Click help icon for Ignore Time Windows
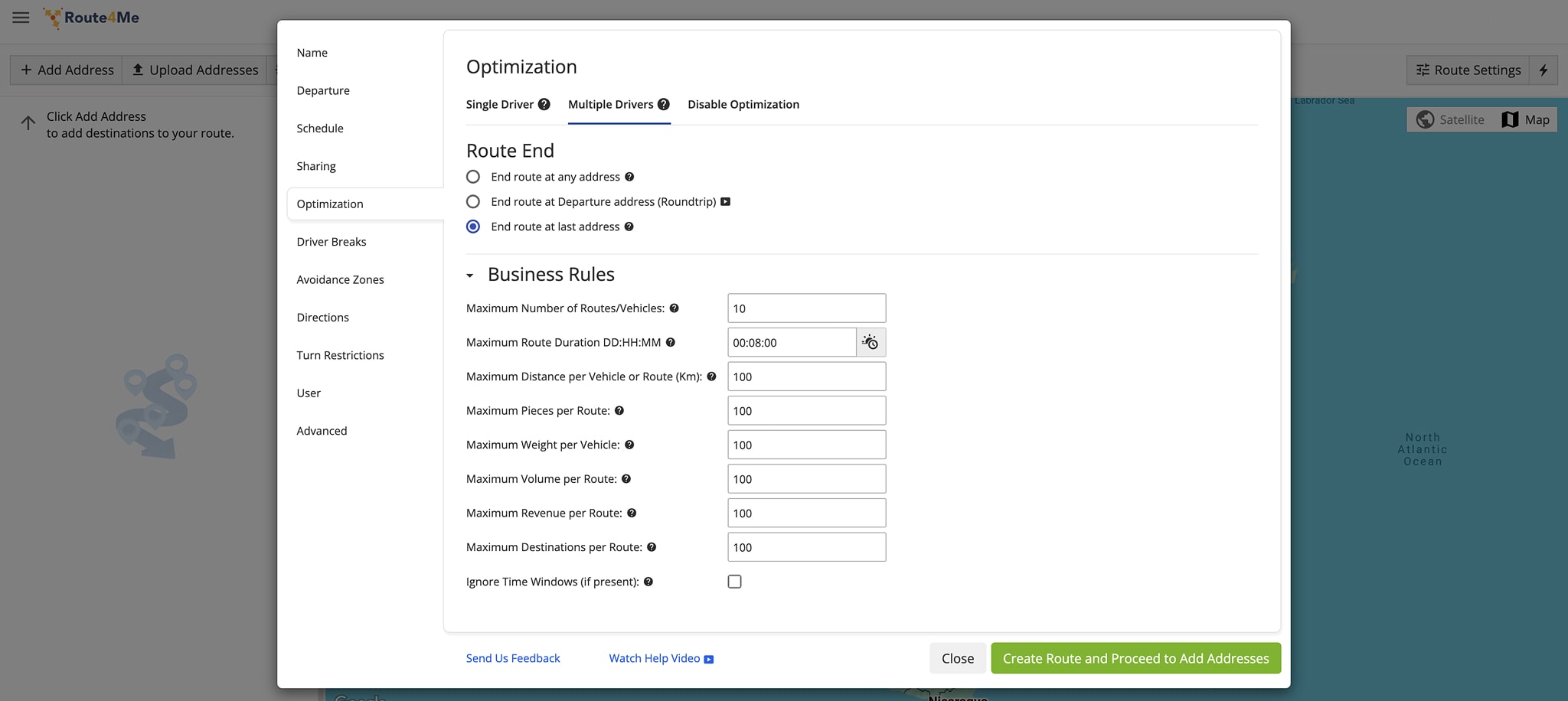The width and height of the screenshot is (1568, 701). coord(648,582)
